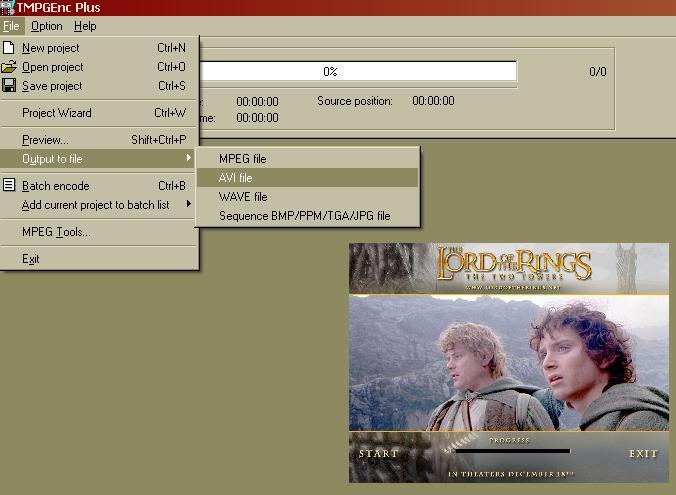Expand the Output to file submenu
The width and height of the screenshot is (676, 495).
[x=99, y=159]
